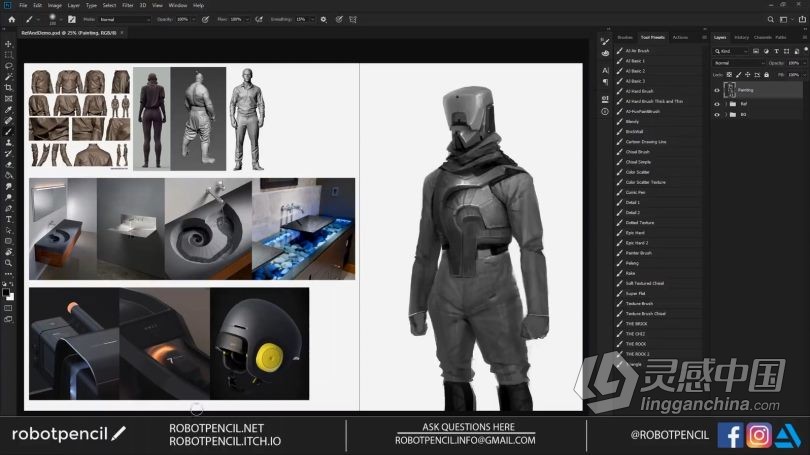810x455 pixels.
Task: Select the Zoom tool
Action: tap(8, 263)
